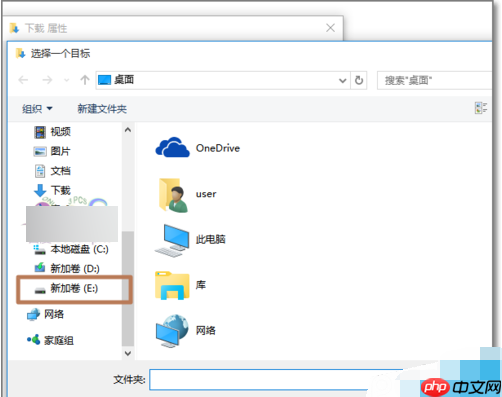Open the OneDrive cloud icon
The image size is (502, 397).
point(172,148)
